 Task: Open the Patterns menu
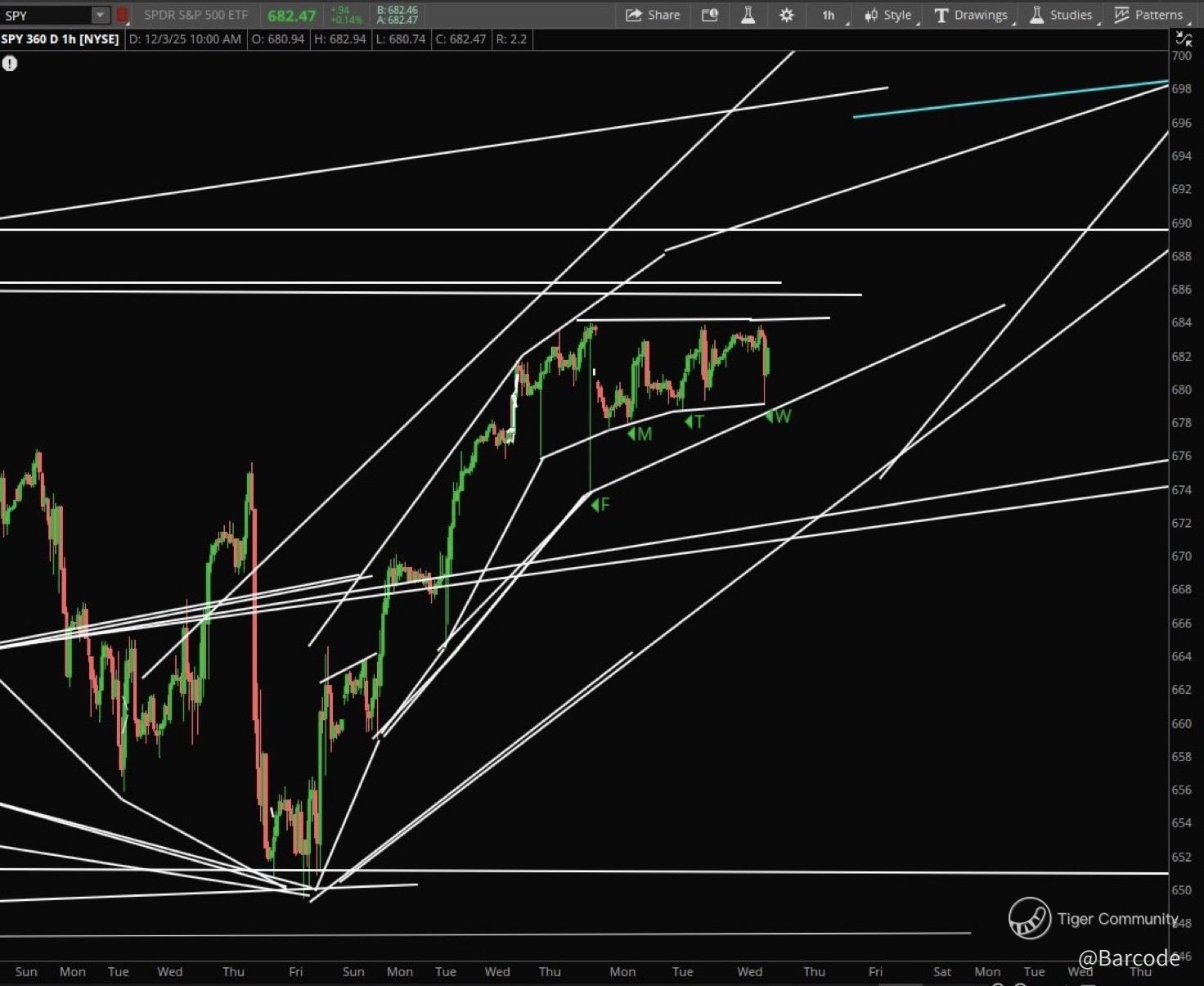(x=1148, y=15)
